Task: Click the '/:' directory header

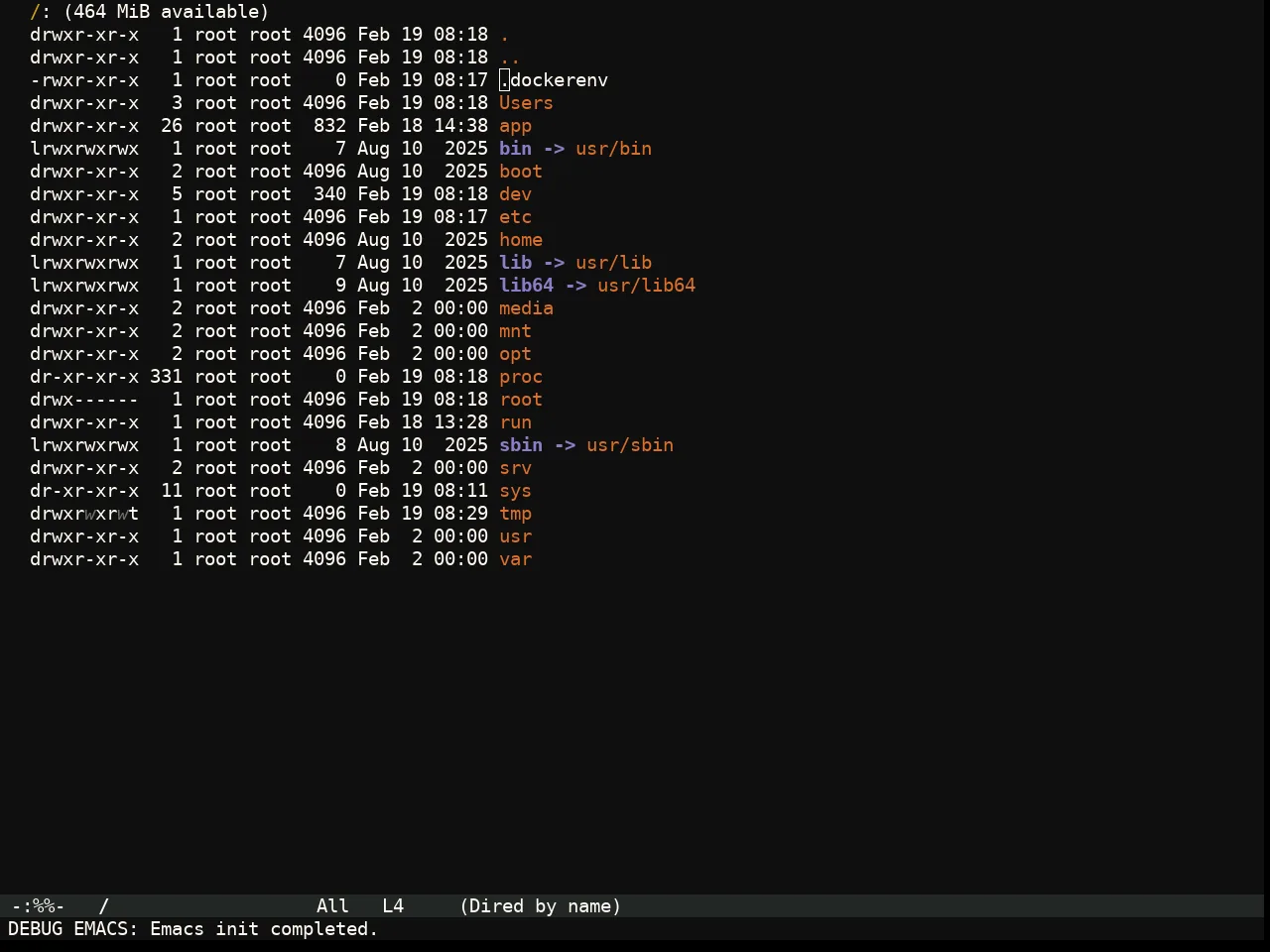Action: pos(41,12)
